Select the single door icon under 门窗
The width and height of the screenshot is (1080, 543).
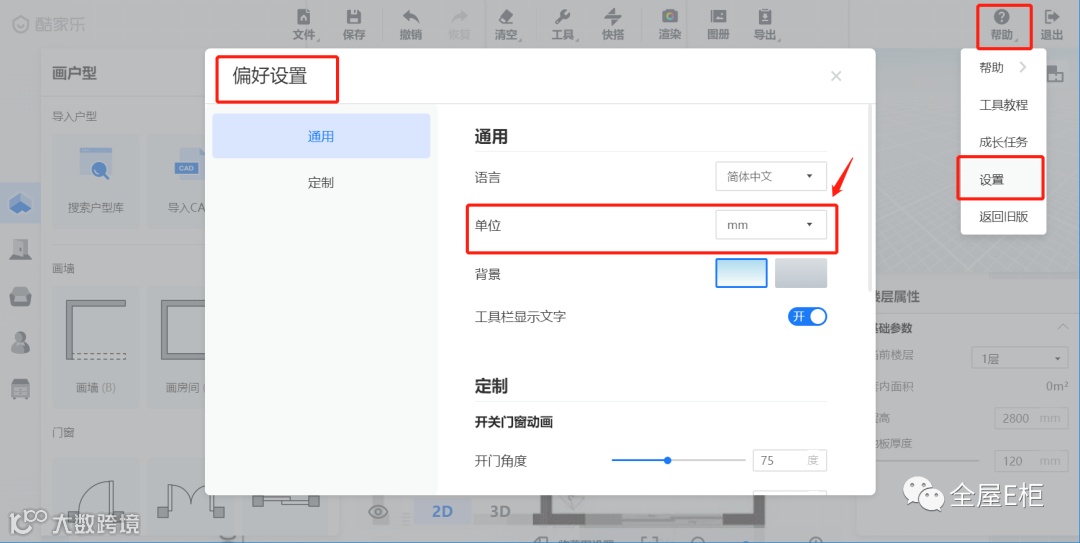pos(96,499)
